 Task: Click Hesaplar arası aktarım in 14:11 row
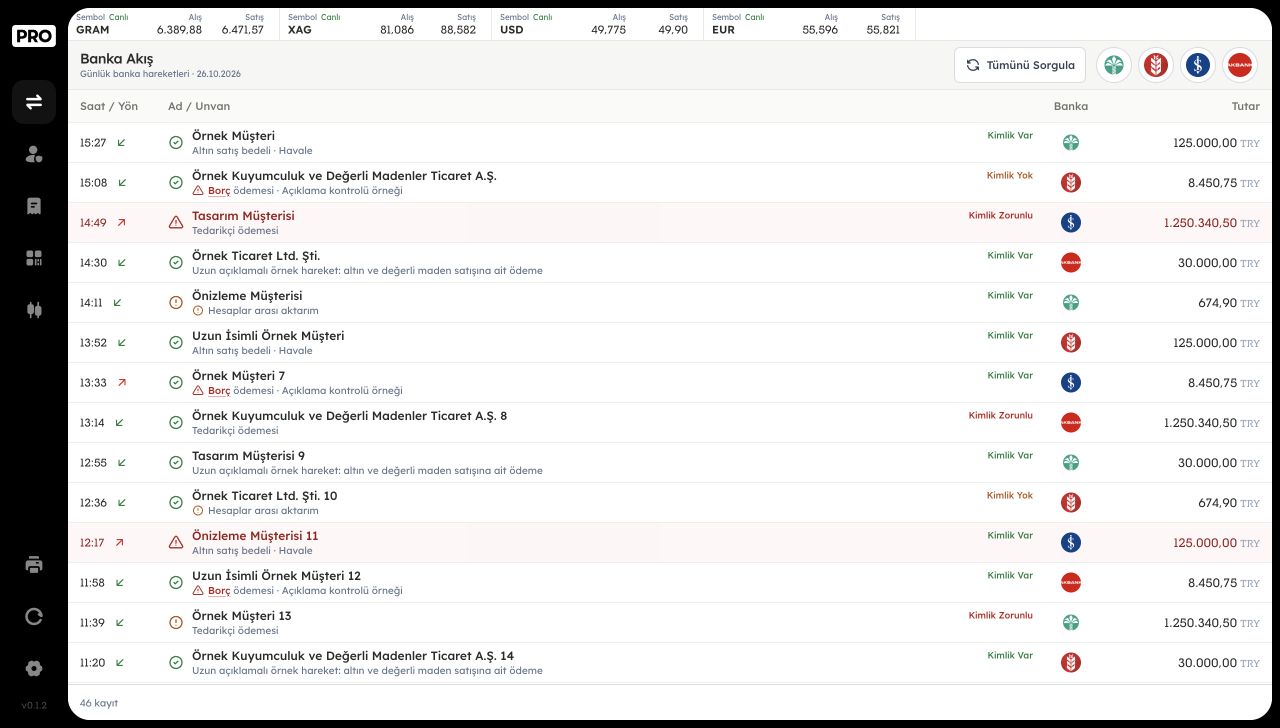(x=263, y=311)
